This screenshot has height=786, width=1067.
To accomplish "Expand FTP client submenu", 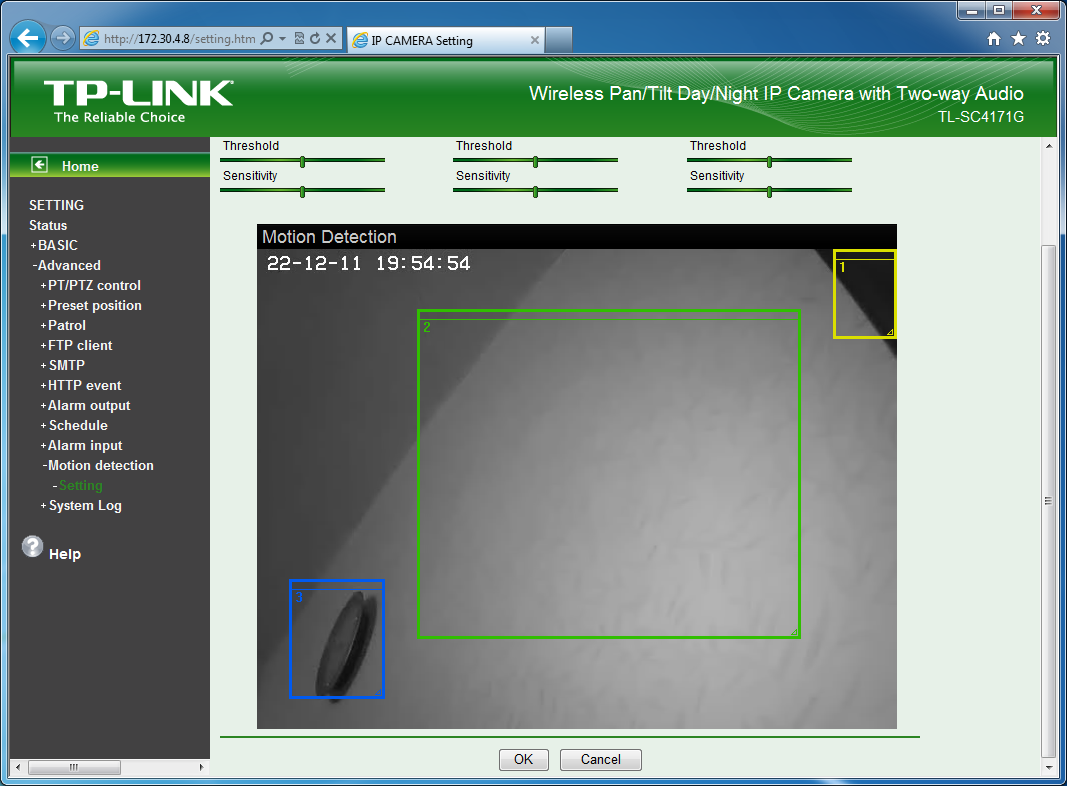I will coord(76,345).
